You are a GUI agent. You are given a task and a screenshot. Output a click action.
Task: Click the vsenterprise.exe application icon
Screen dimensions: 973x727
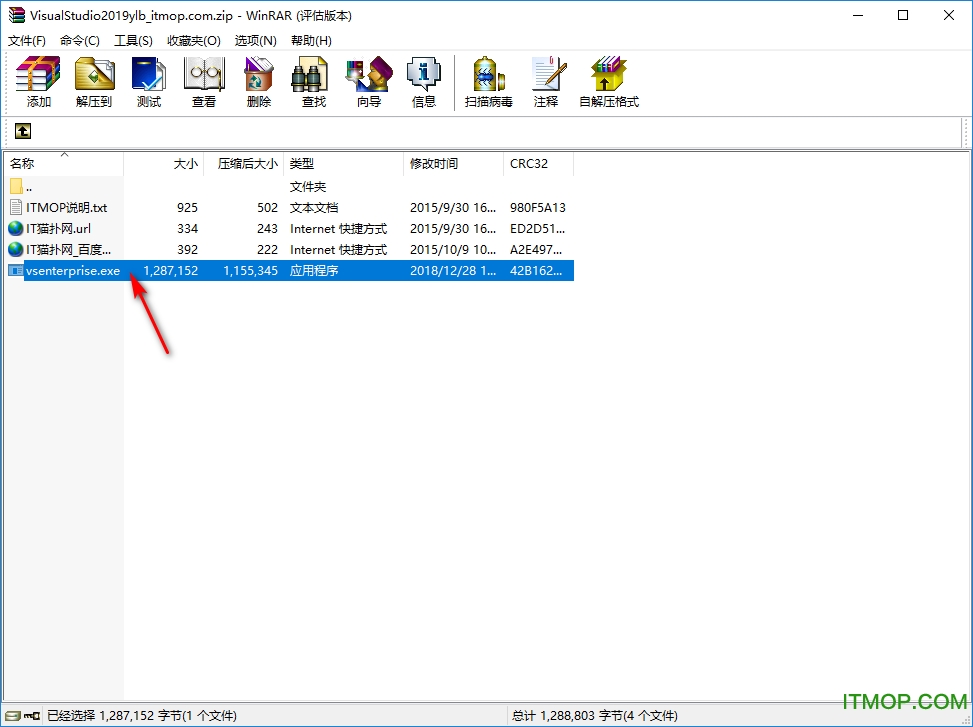(16, 270)
